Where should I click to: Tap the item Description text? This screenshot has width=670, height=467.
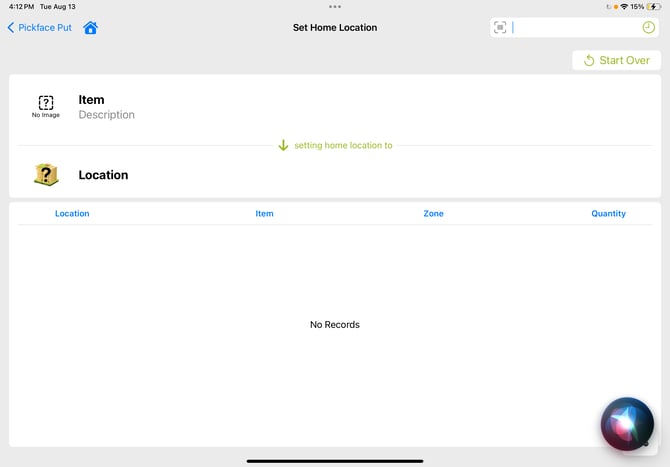(x=107, y=115)
